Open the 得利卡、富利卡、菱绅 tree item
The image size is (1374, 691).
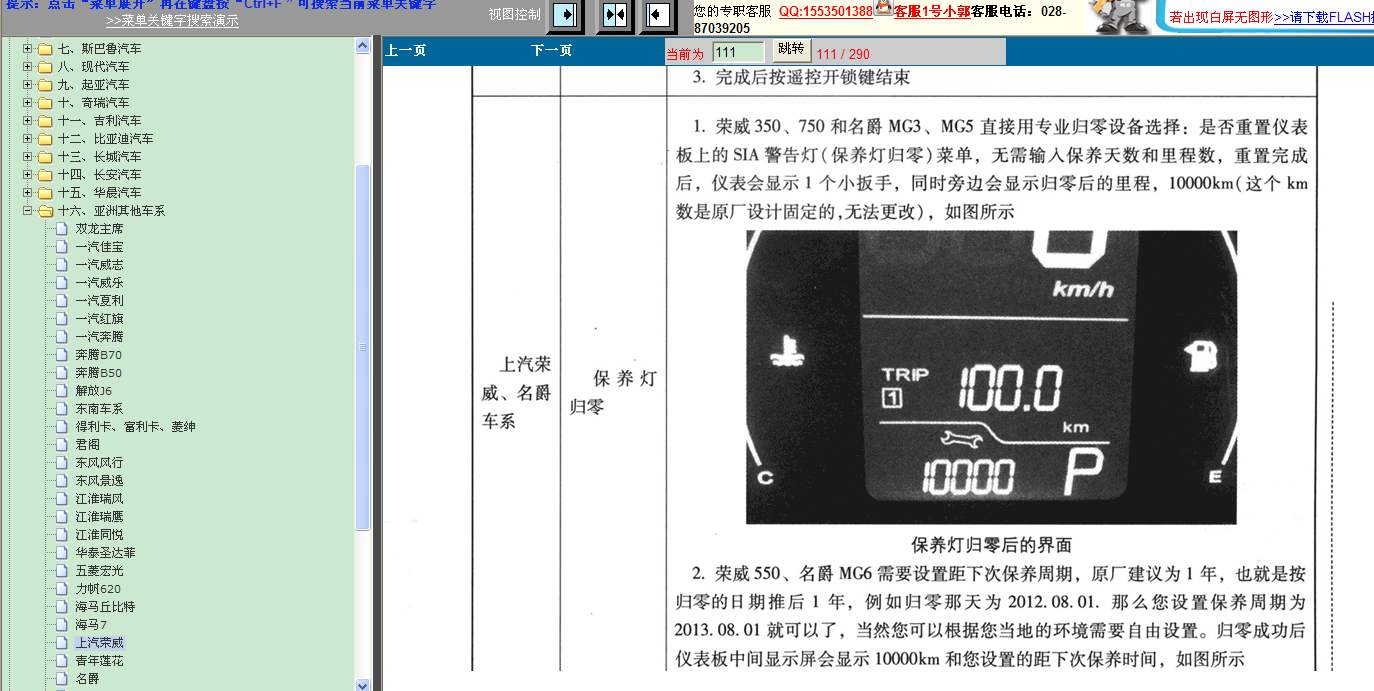coord(136,427)
